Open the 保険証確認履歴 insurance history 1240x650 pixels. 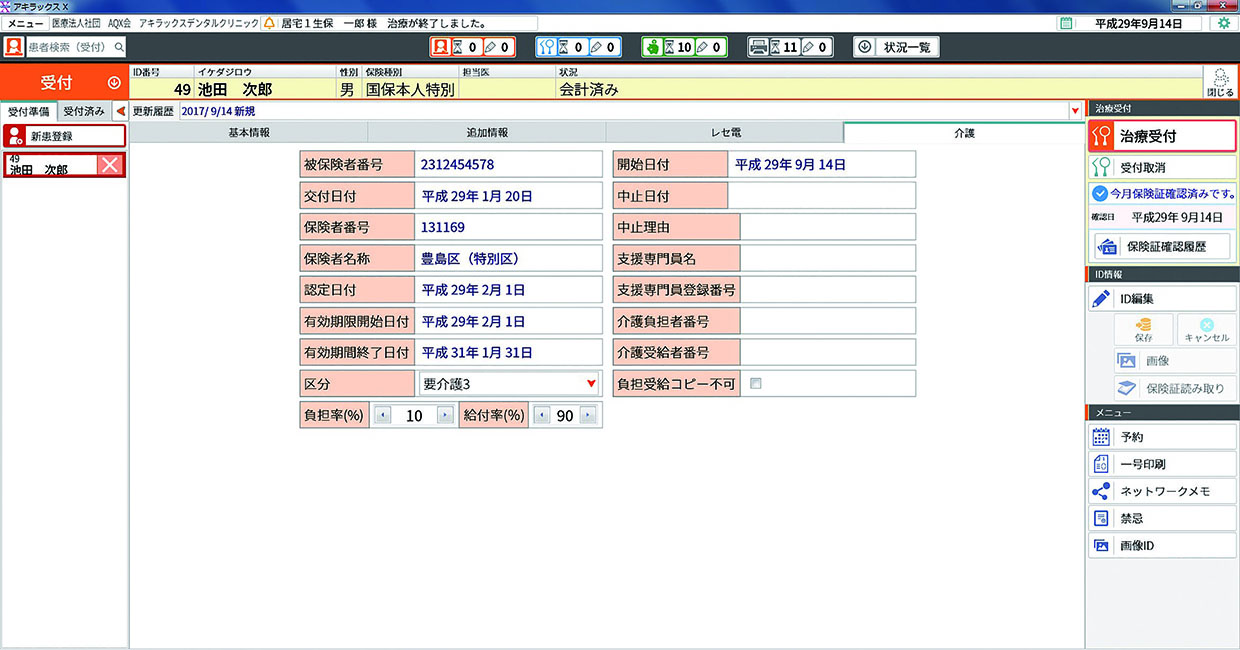point(1162,246)
